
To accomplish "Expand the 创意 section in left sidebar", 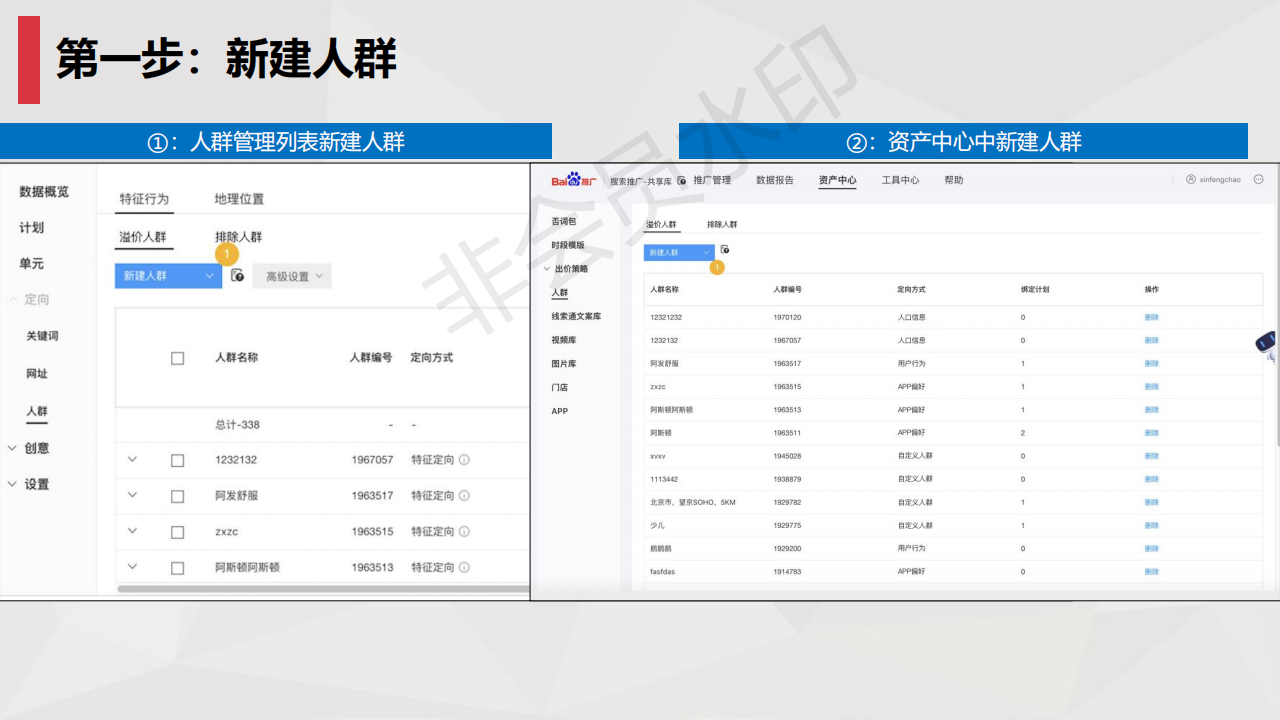I will 13,448.
